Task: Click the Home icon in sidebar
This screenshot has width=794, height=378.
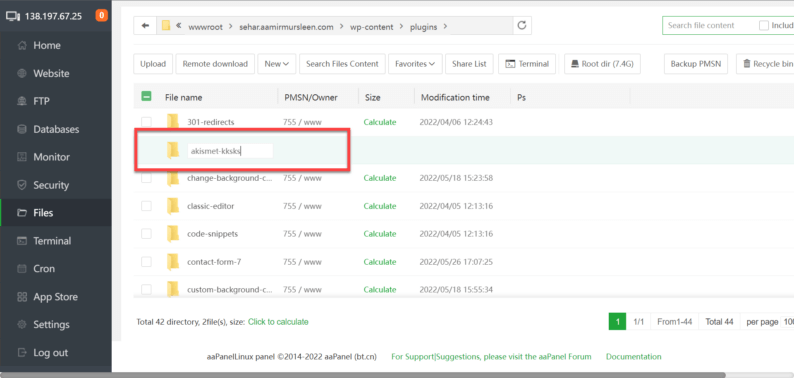Action: click(22, 46)
